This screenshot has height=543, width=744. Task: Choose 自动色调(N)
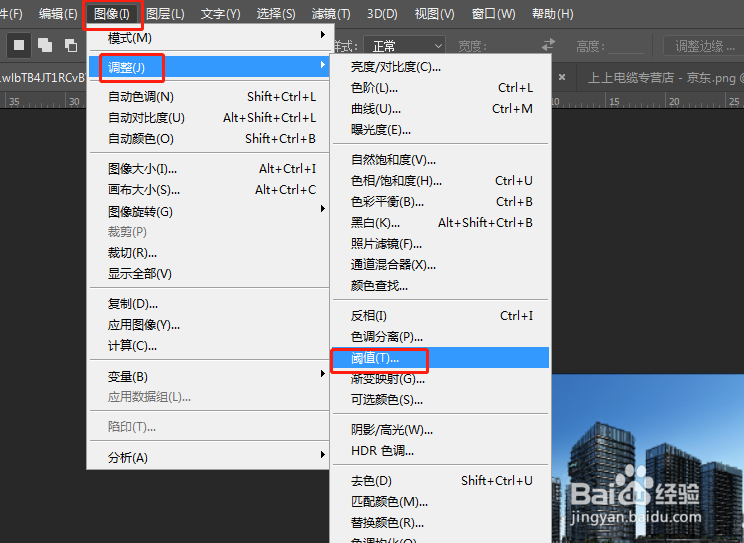[208, 97]
